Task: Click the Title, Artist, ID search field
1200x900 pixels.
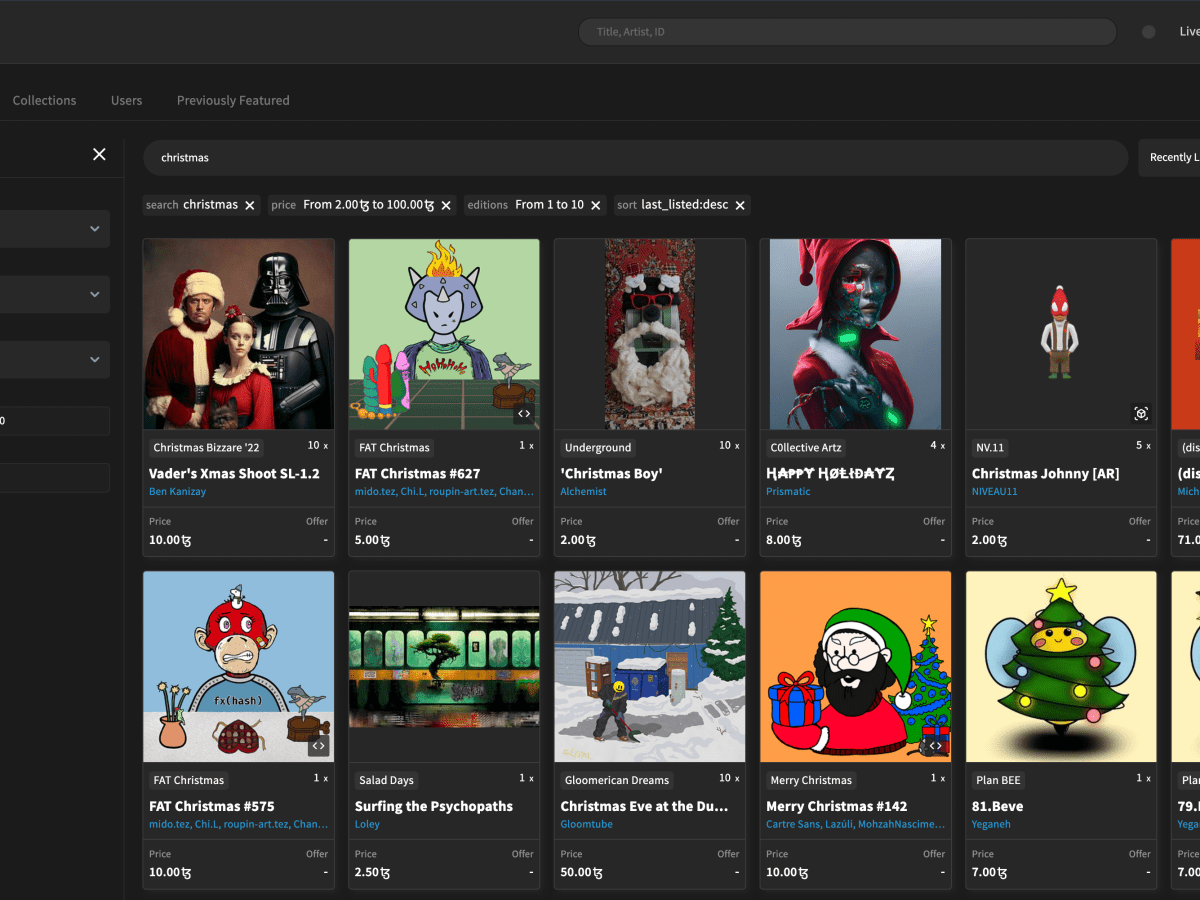Action: 847,32
